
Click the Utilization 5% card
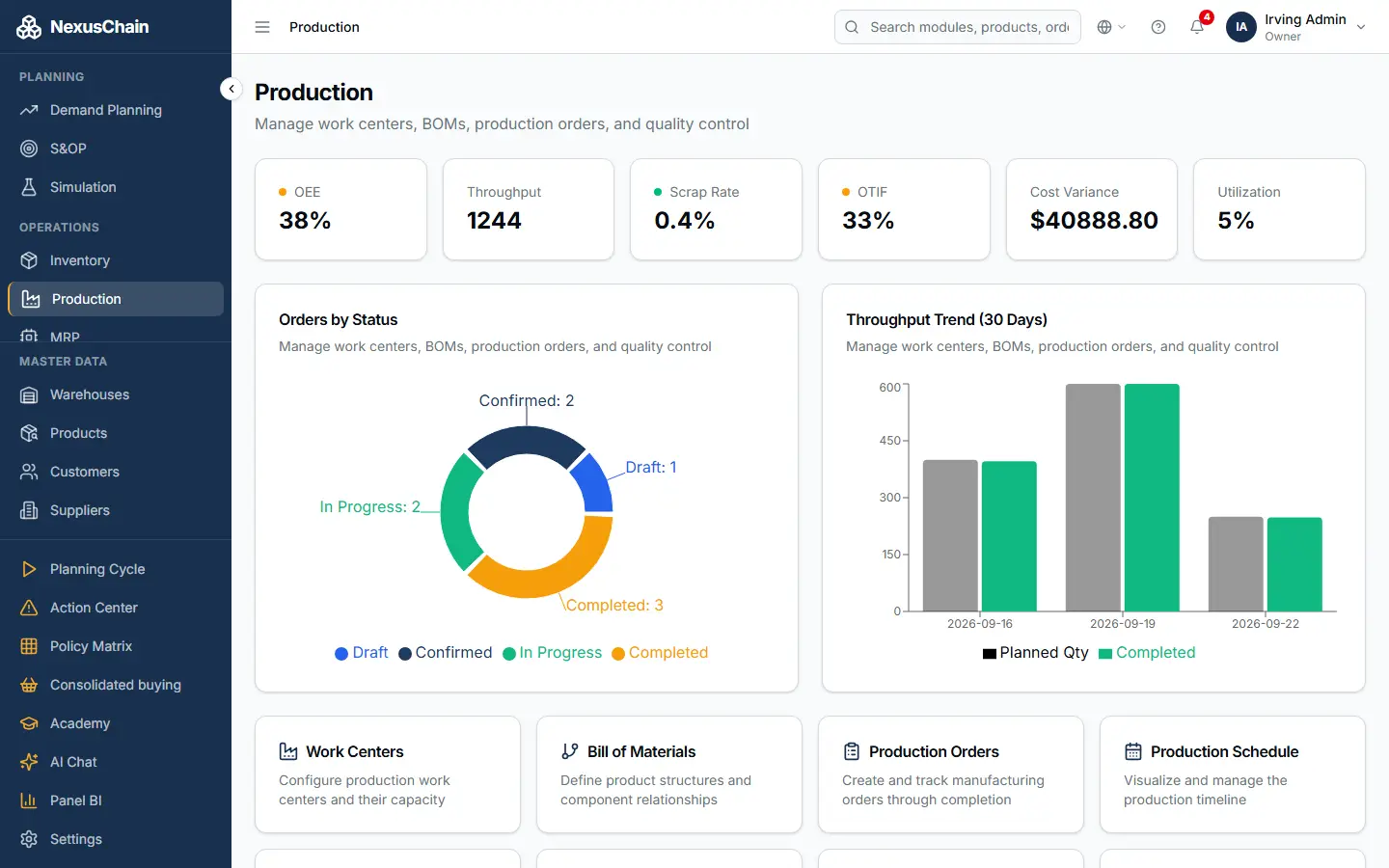1279,209
